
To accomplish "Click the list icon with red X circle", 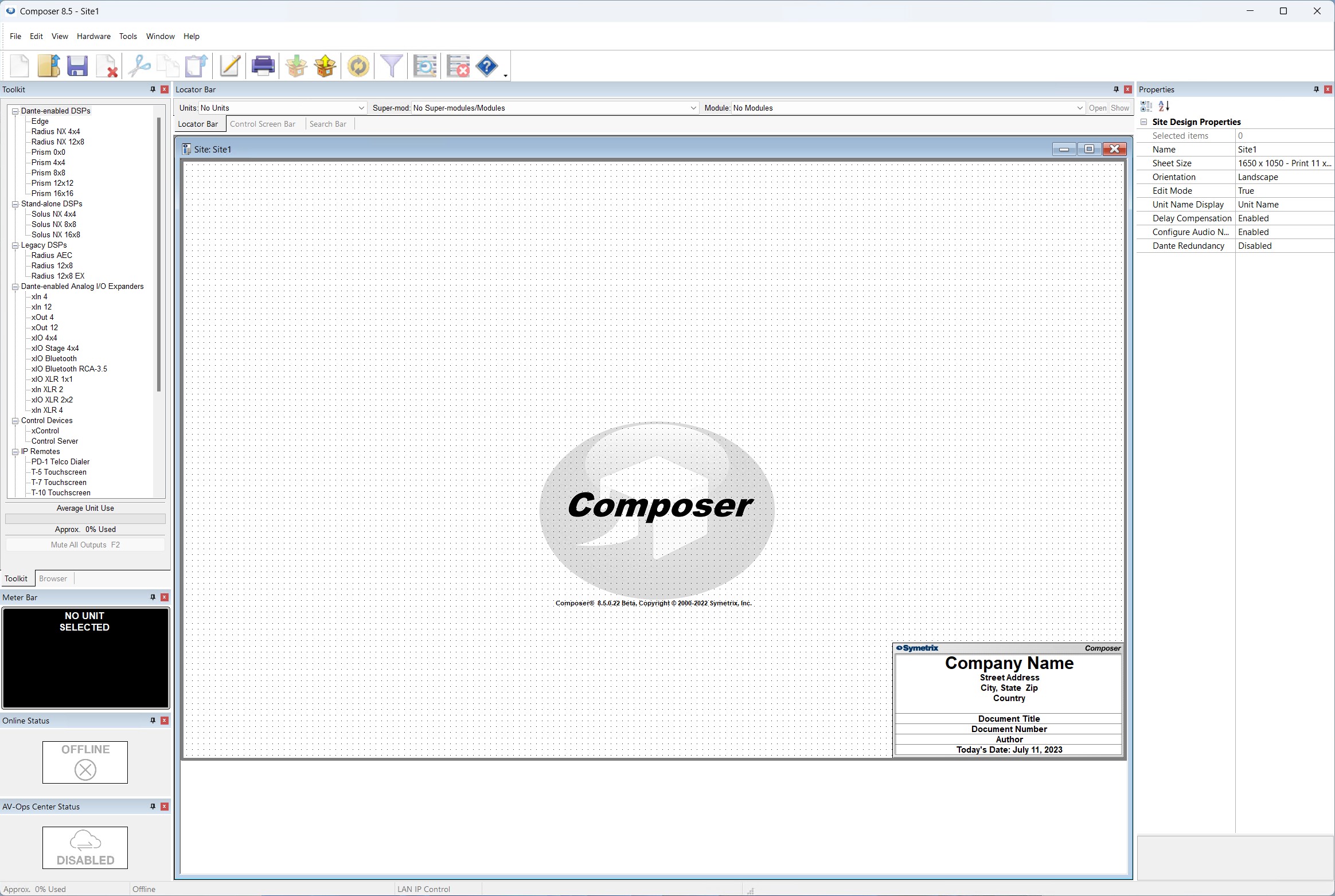I will 458,66.
